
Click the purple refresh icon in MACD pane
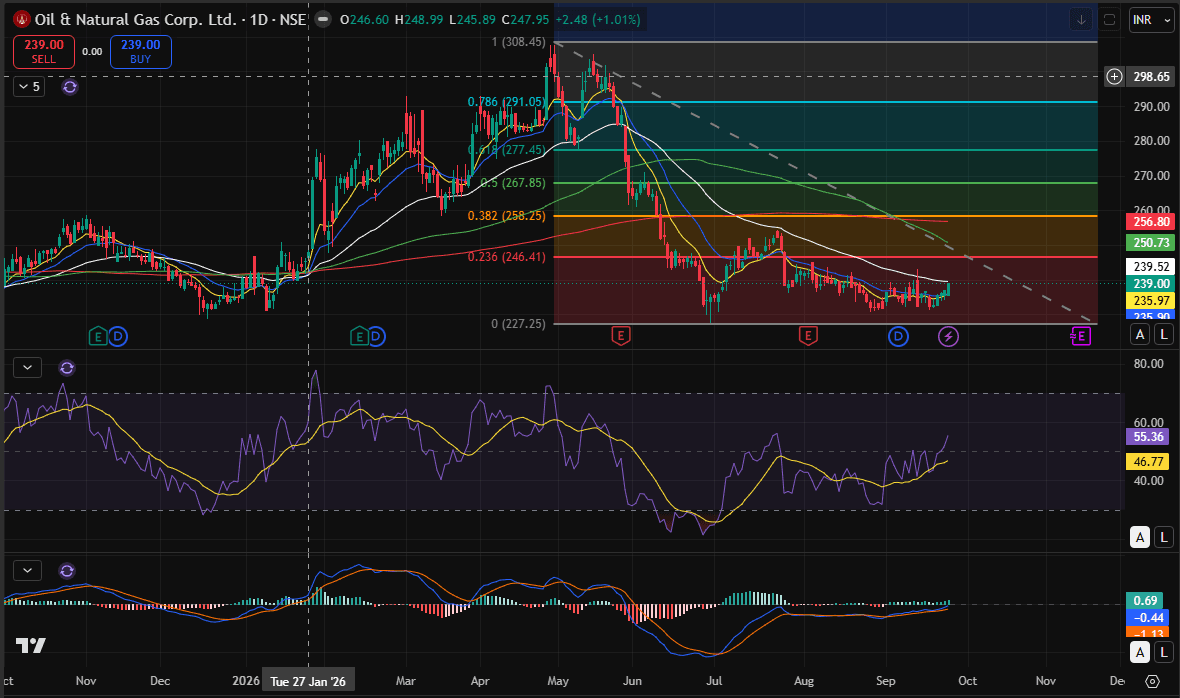click(x=67, y=571)
